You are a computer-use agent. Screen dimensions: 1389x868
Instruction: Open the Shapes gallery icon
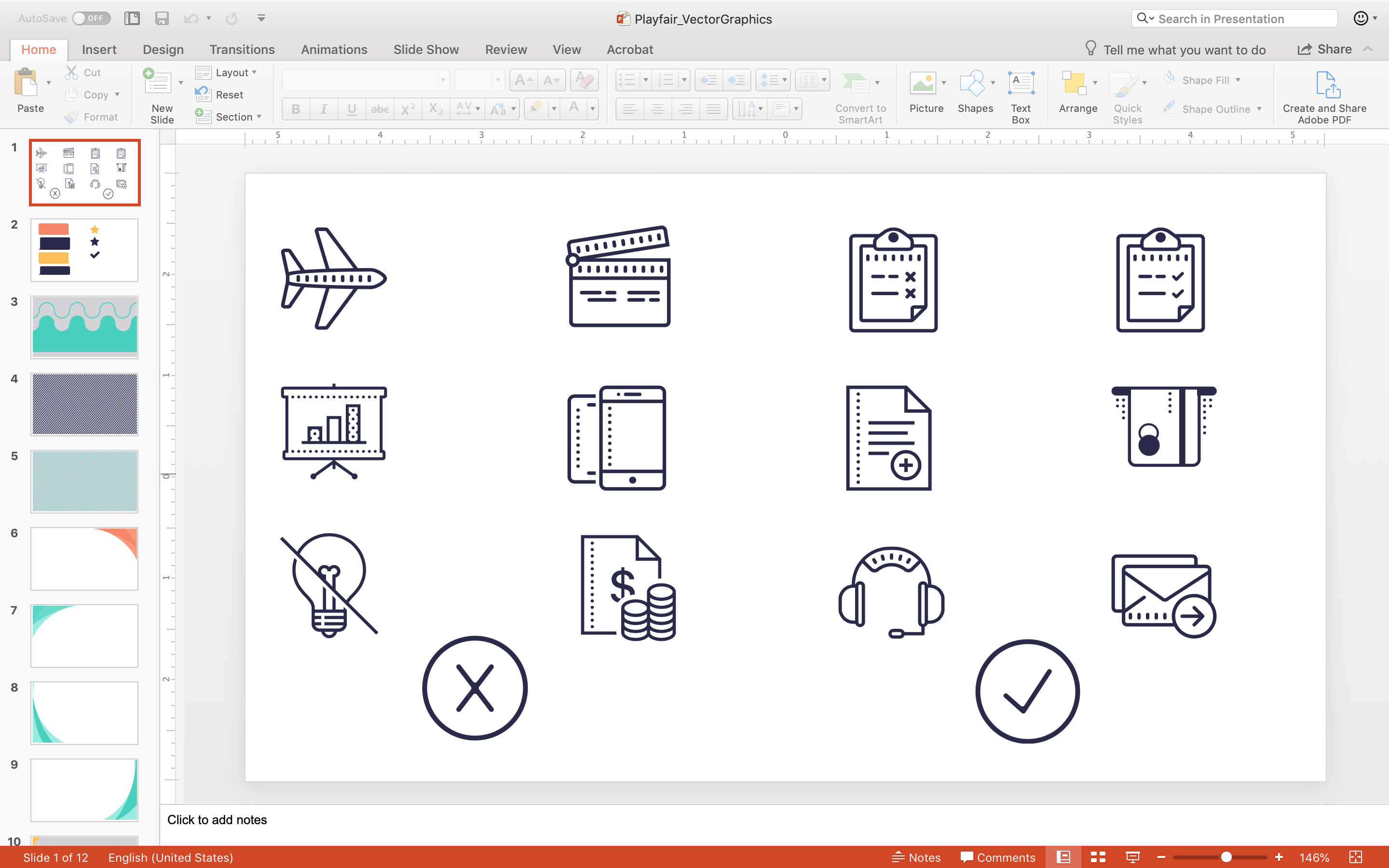tap(972, 84)
